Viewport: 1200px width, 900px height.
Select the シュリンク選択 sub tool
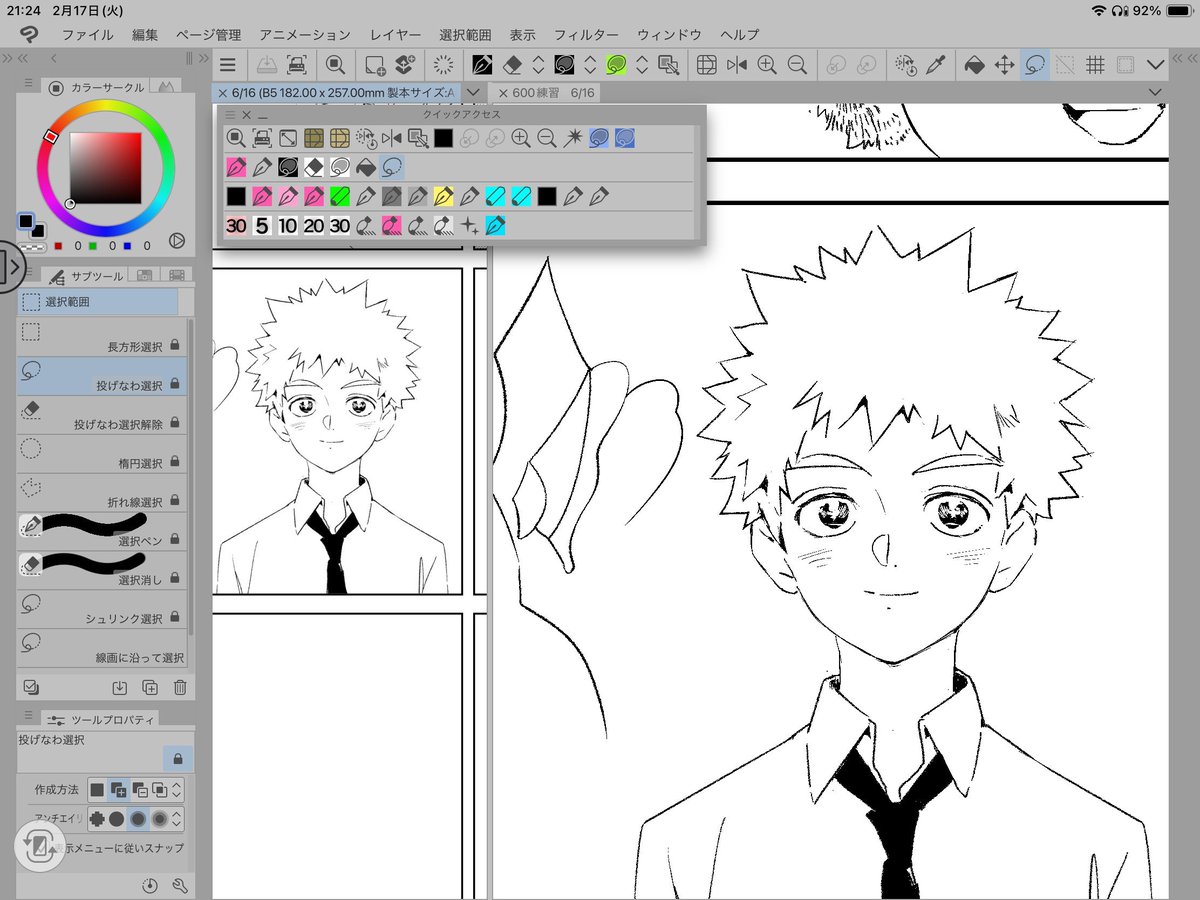pos(102,610)
